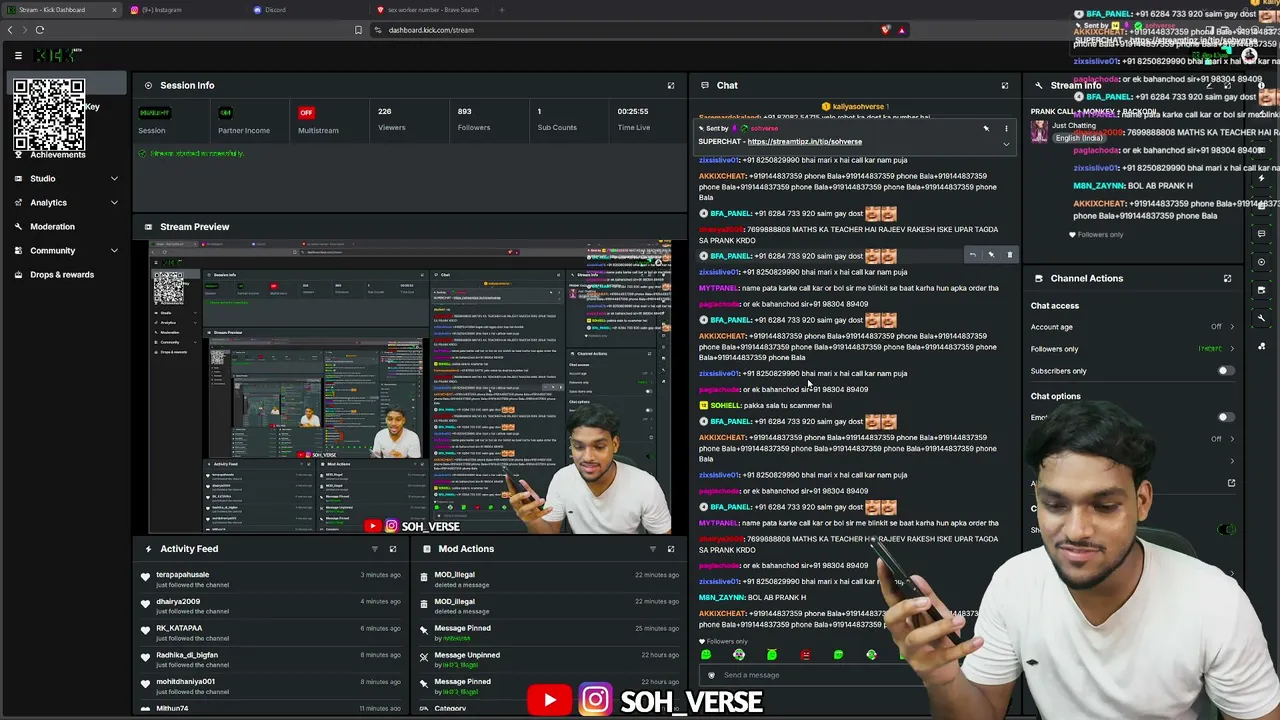Expand the Stream Preview panel to fullscreen
Image resolution: width=1280 pixels, height=720 pixels.
(x=671, y=227)
